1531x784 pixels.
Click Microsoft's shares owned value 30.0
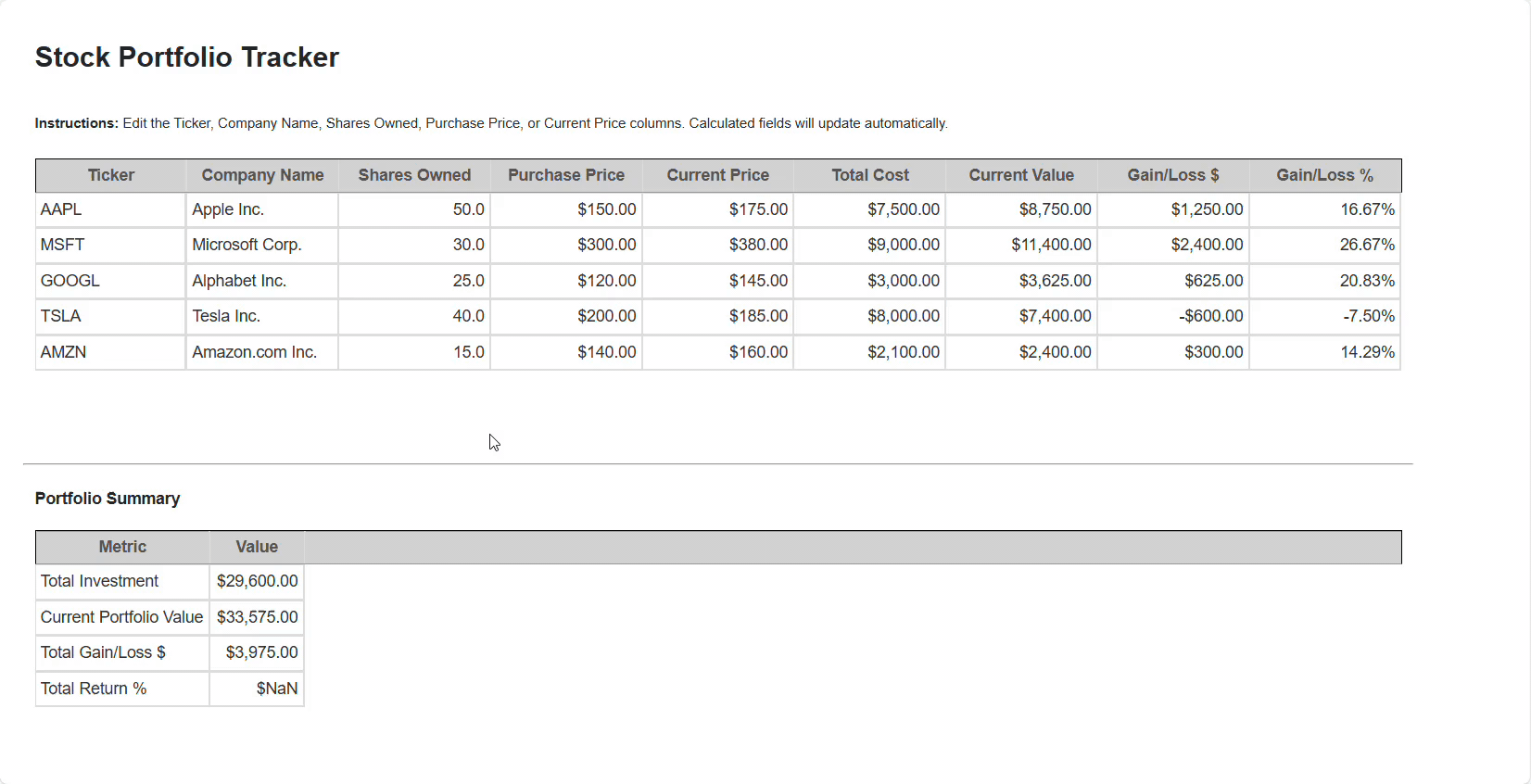pyautogui.click(x=414, y=246)
